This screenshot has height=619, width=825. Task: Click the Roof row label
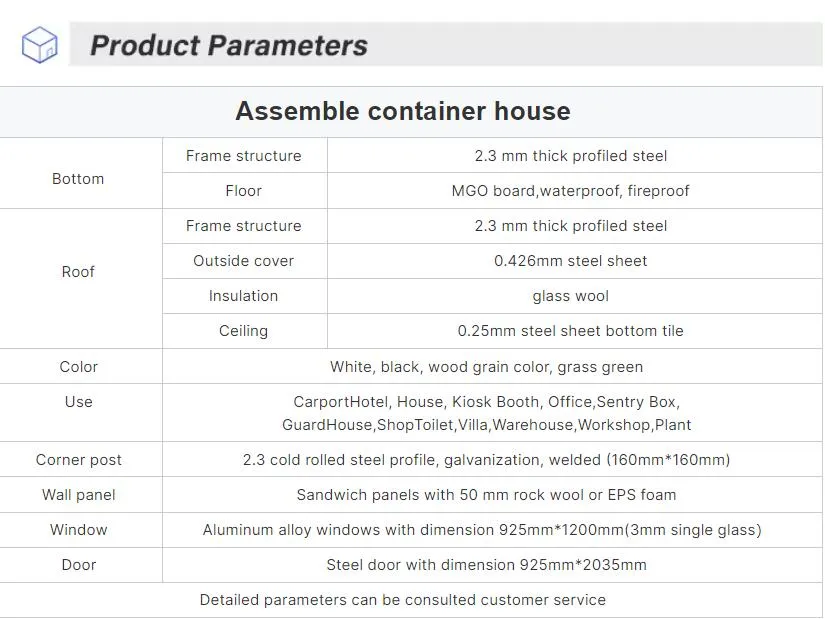click(x=78, y=272)
